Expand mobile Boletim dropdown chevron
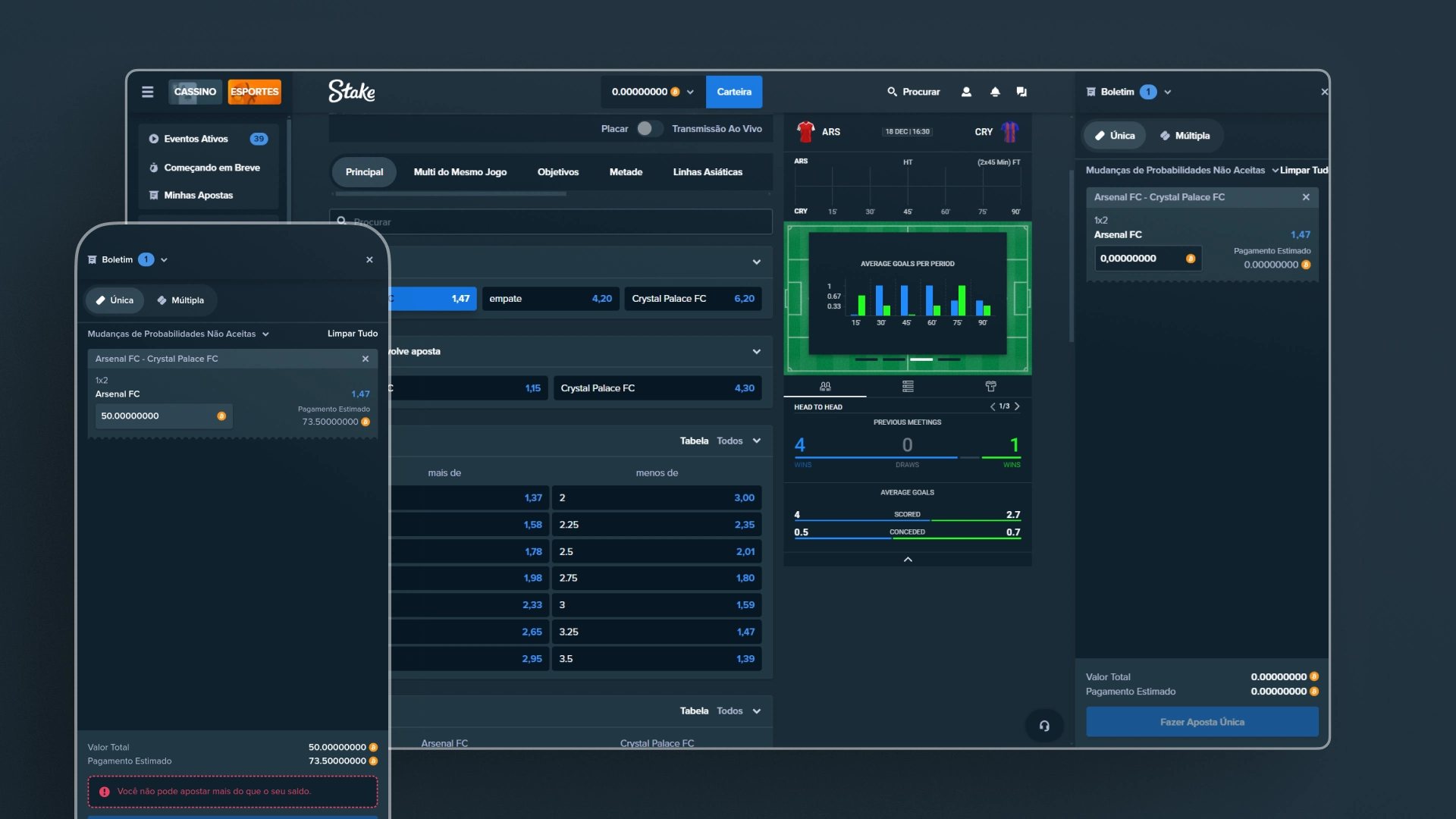The image size is (1456, 819). tap(164, 259)
